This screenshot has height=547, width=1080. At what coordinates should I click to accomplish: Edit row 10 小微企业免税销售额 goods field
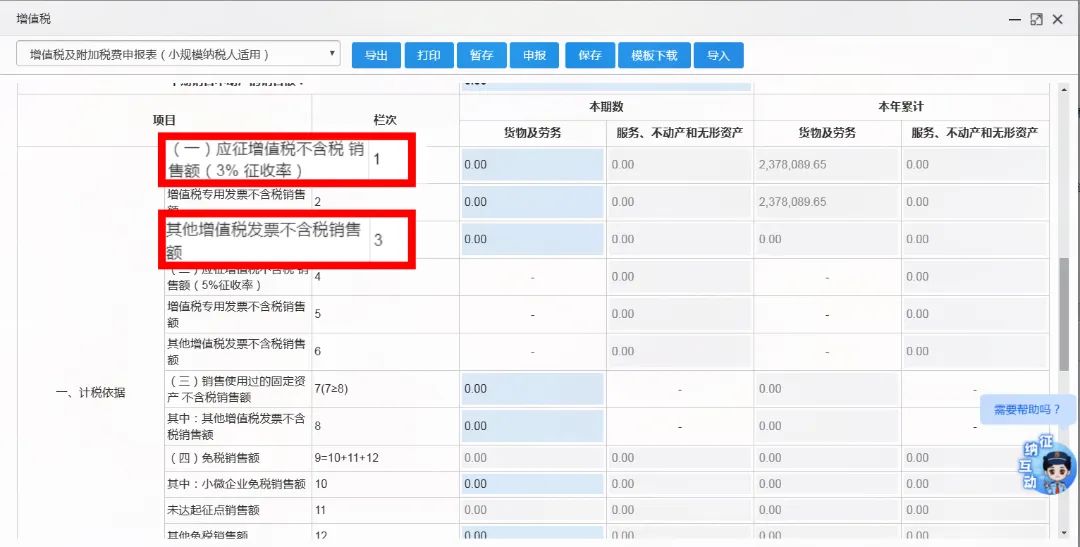tap(532, 484)
